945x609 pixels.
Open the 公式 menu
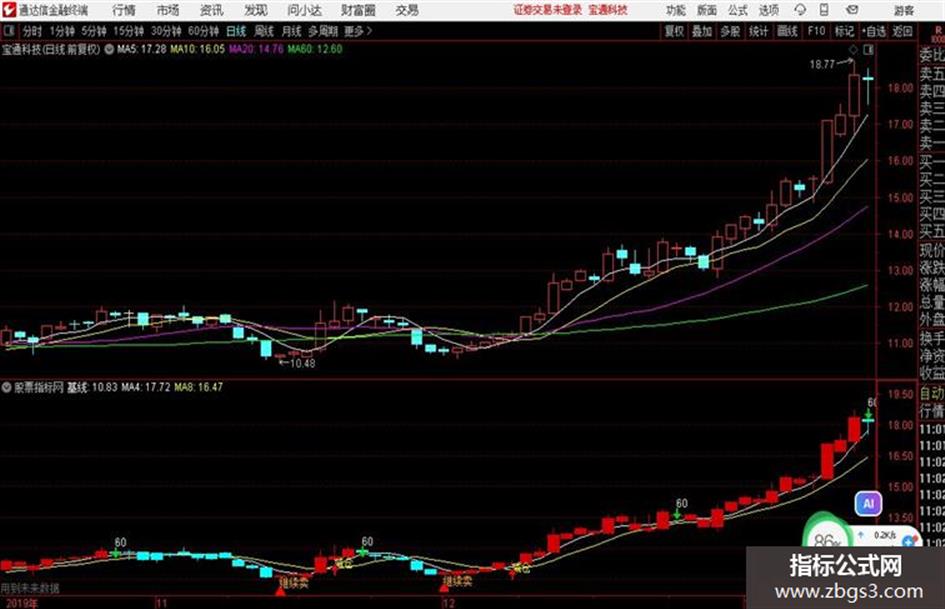pyautogui.click(x=738, y=10)
